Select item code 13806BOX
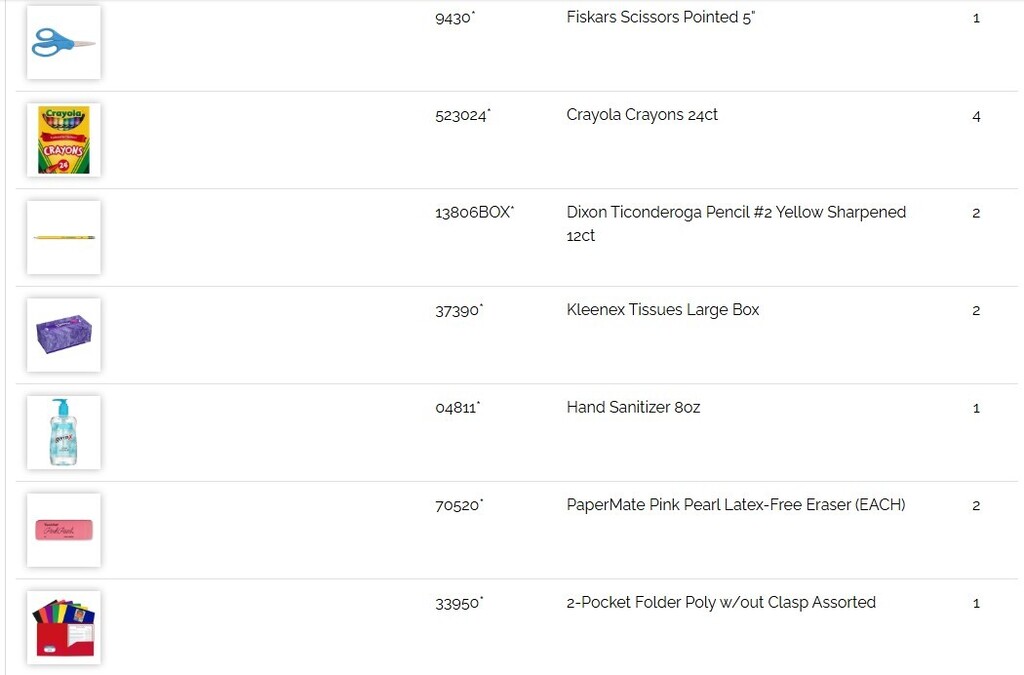The image size is (1024, 675). [474, 213]
